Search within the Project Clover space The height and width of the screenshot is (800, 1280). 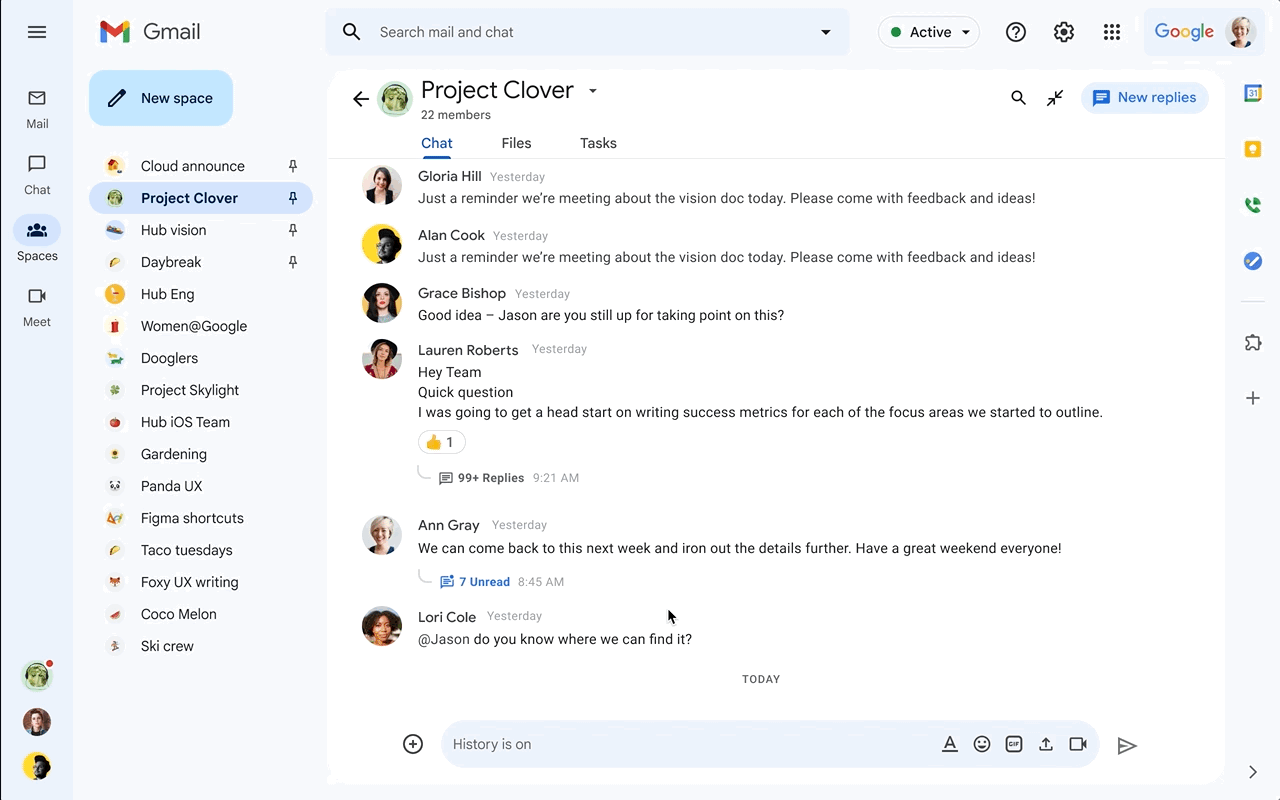(1018, 98)
